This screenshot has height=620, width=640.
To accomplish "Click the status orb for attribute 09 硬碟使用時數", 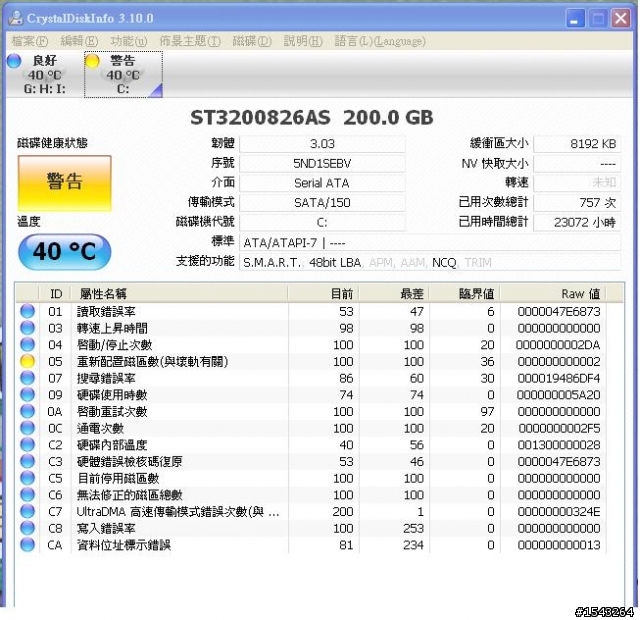I will [x=27, y=395].
